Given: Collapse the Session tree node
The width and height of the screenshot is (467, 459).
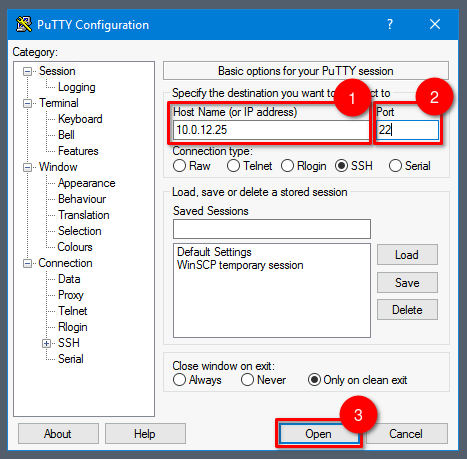Looking at the screenshot, I should 27,71.
